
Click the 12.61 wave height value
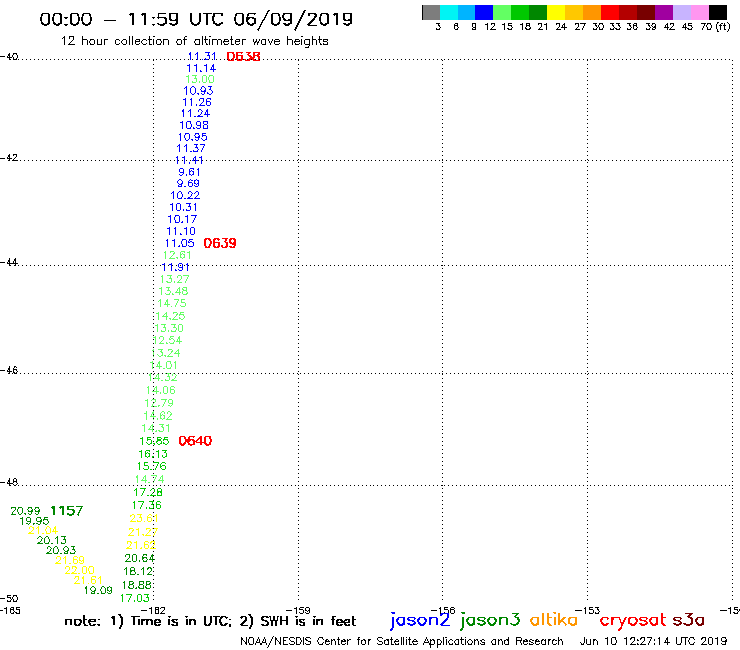point(177,255)
